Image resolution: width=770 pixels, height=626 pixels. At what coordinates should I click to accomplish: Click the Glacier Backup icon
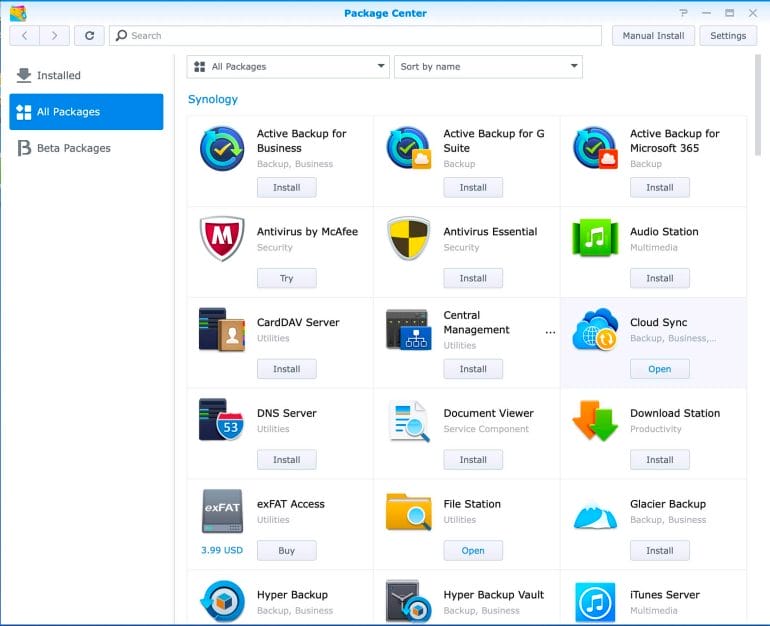[595, 512]
